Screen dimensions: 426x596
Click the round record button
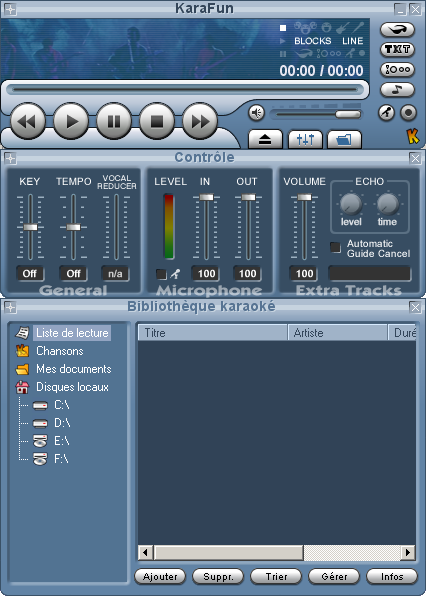tap(409, 113)
